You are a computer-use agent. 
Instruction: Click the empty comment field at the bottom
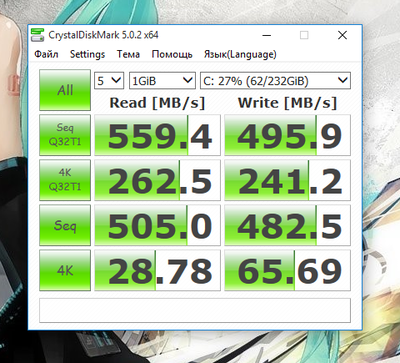(195, 310)
